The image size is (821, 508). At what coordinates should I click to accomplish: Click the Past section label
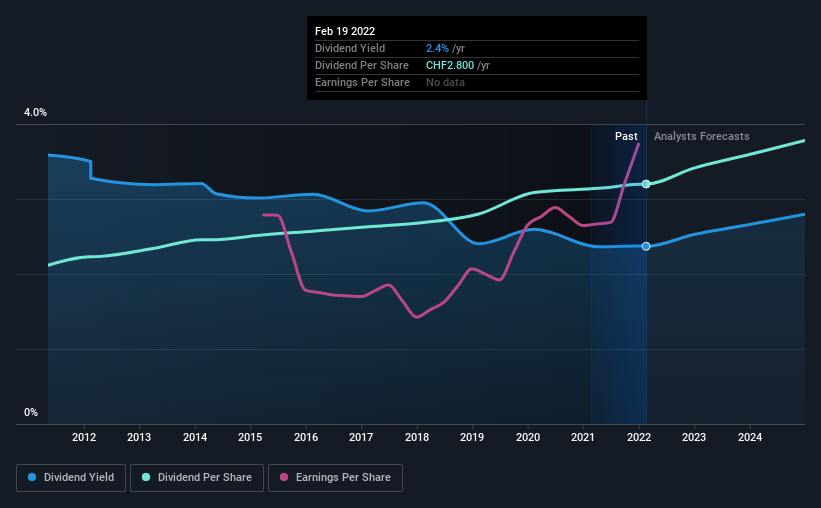[x=626, y=136]
